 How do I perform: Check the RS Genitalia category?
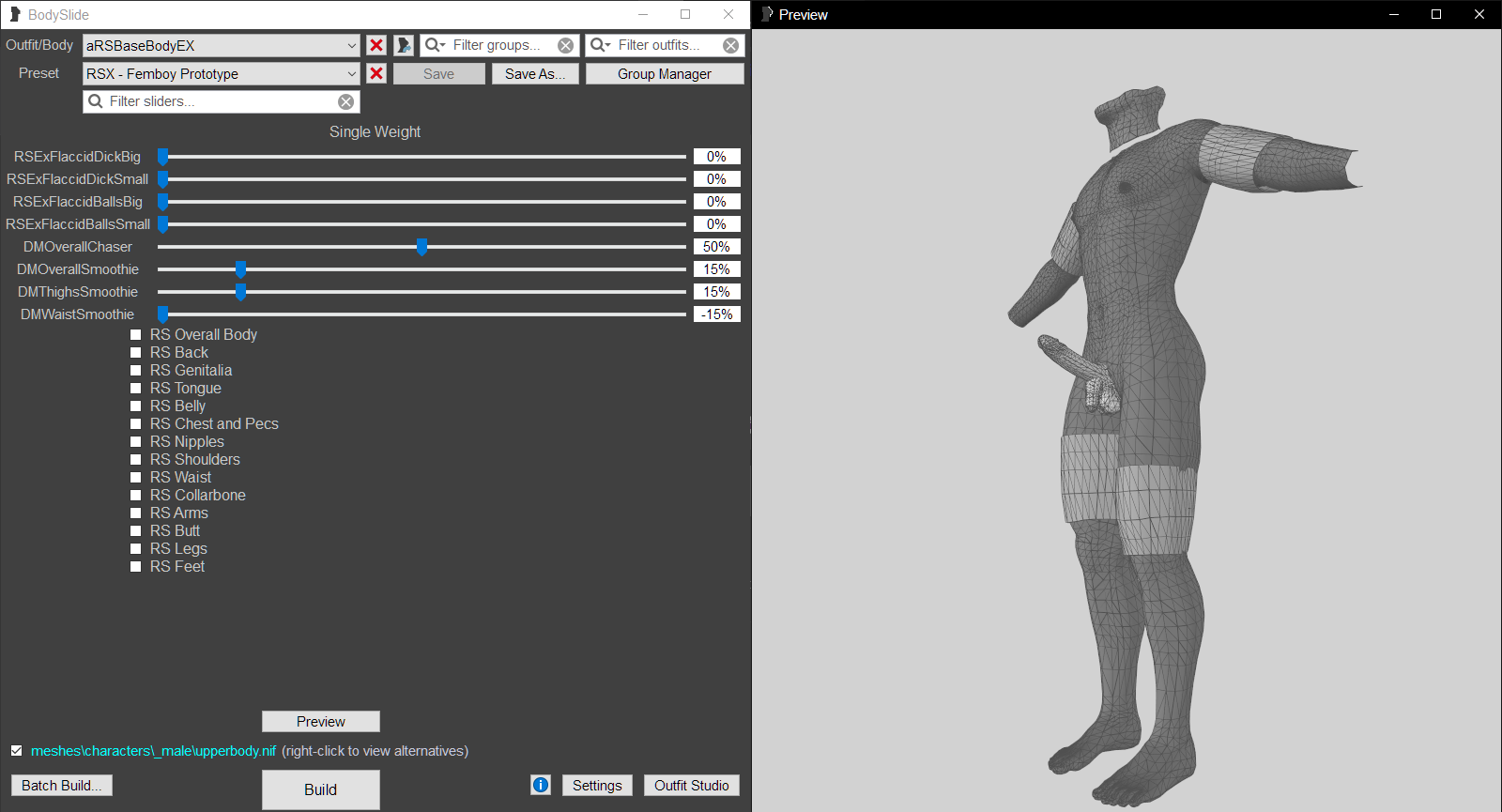coord(135,370)
